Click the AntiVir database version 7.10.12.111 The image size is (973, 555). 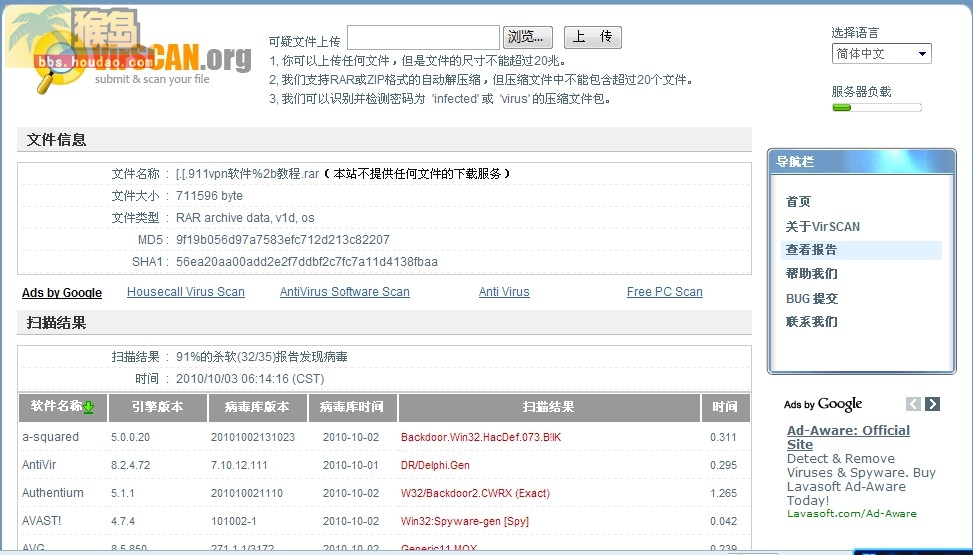(x=239, y=465)
